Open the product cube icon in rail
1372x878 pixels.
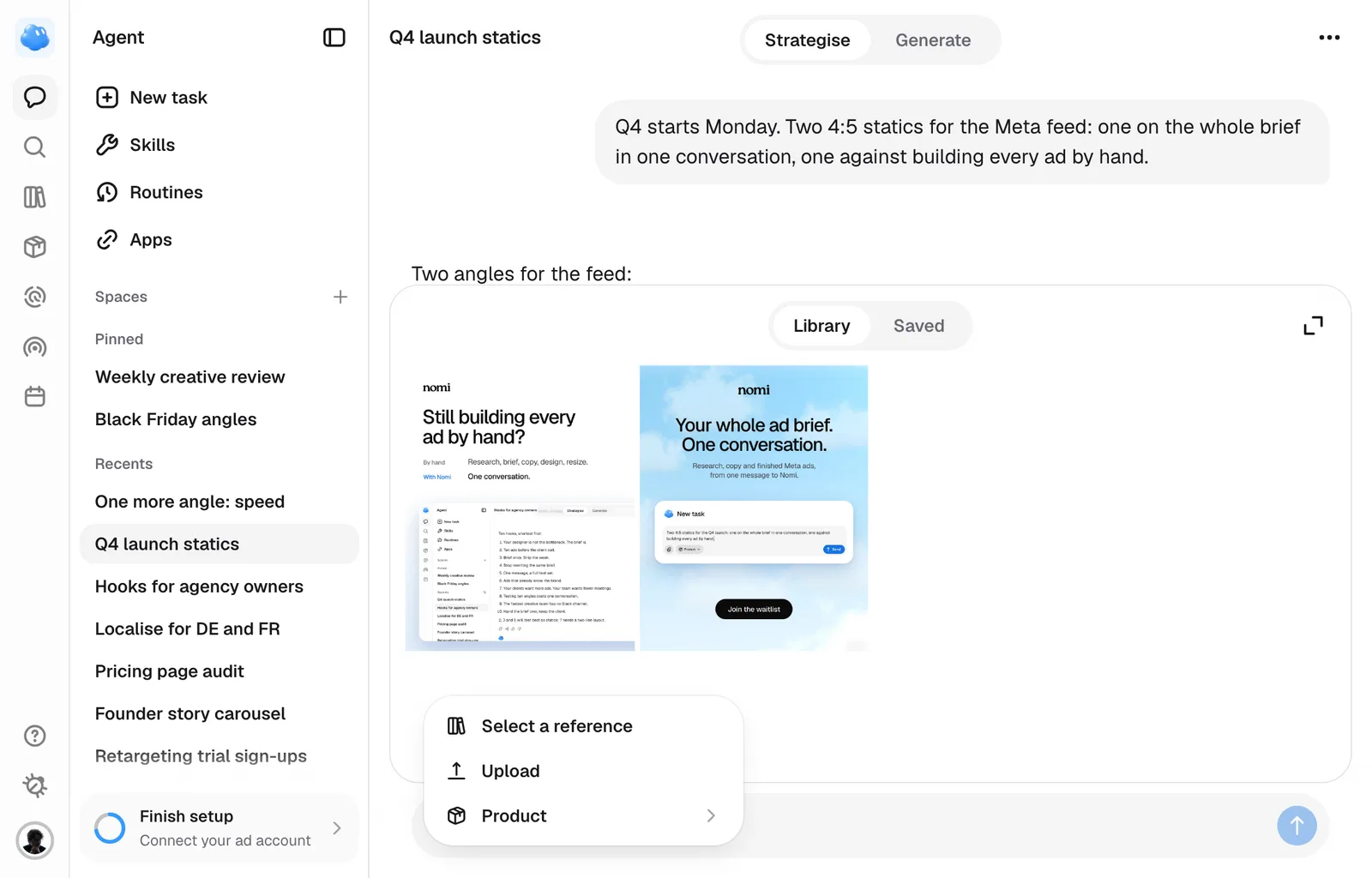click(x=35, y=247)
